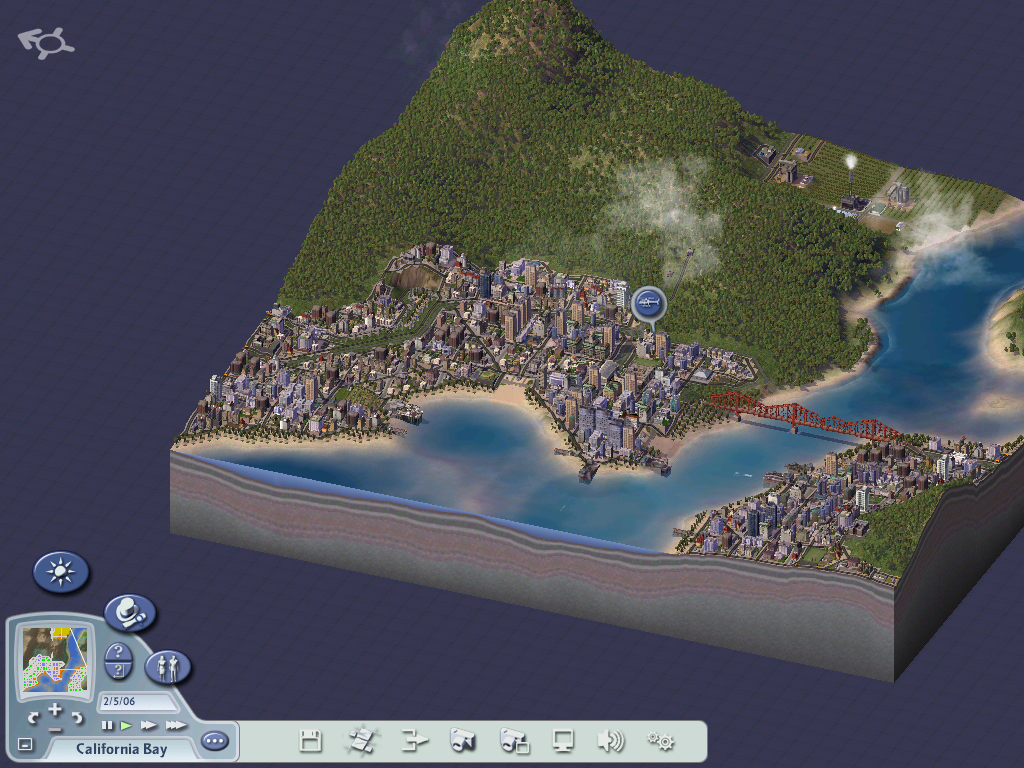Viewport: 1024px width, 768px height.
Task: Set simulation to fastest triple-arrow speed
Action: click(x=175, y=725)
